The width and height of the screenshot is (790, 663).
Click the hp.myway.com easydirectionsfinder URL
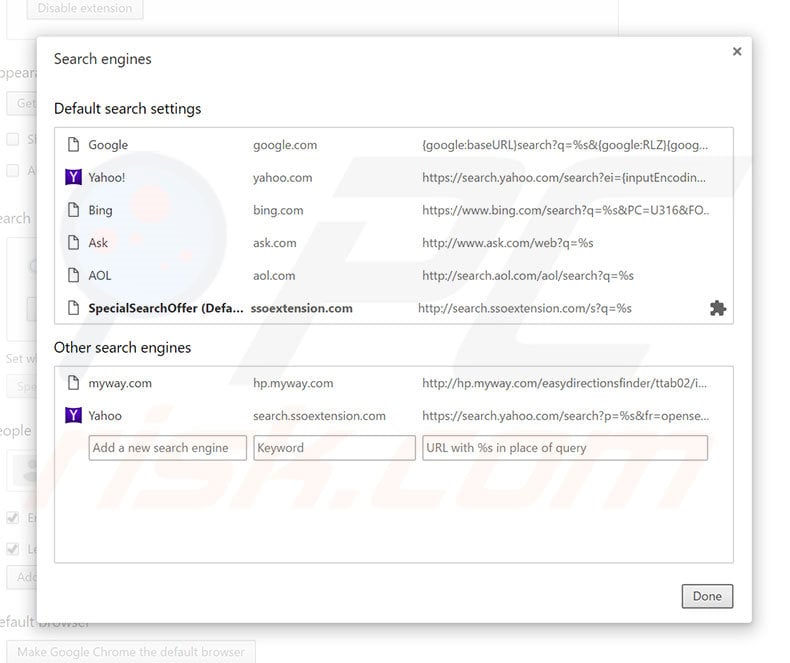[564, 383]
